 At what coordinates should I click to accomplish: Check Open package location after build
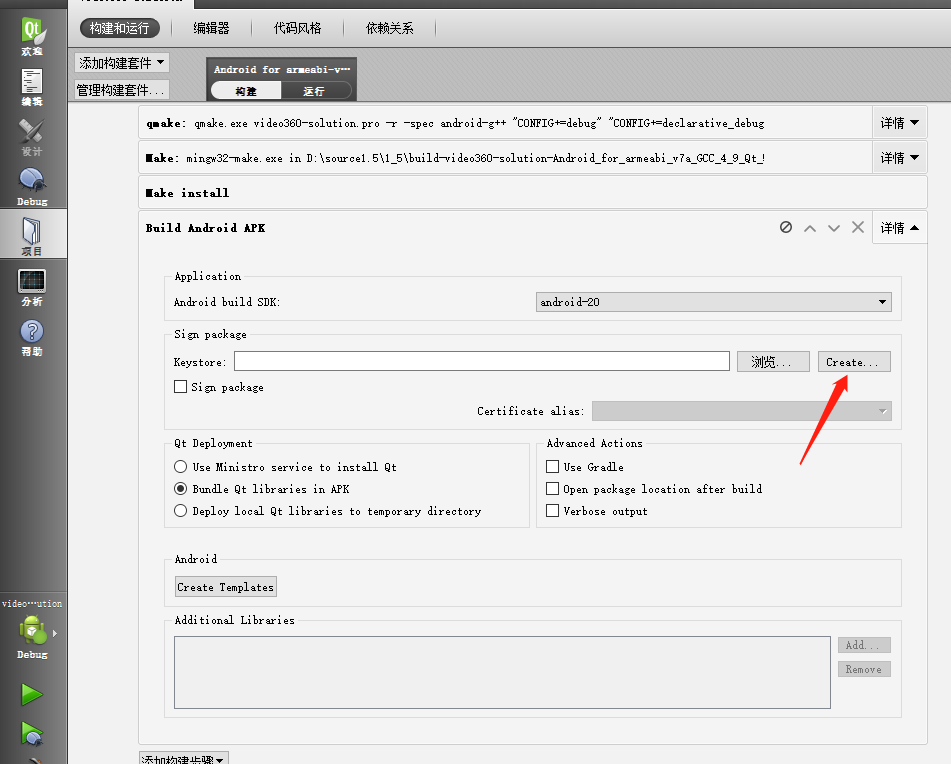click(x=553, y=489)
